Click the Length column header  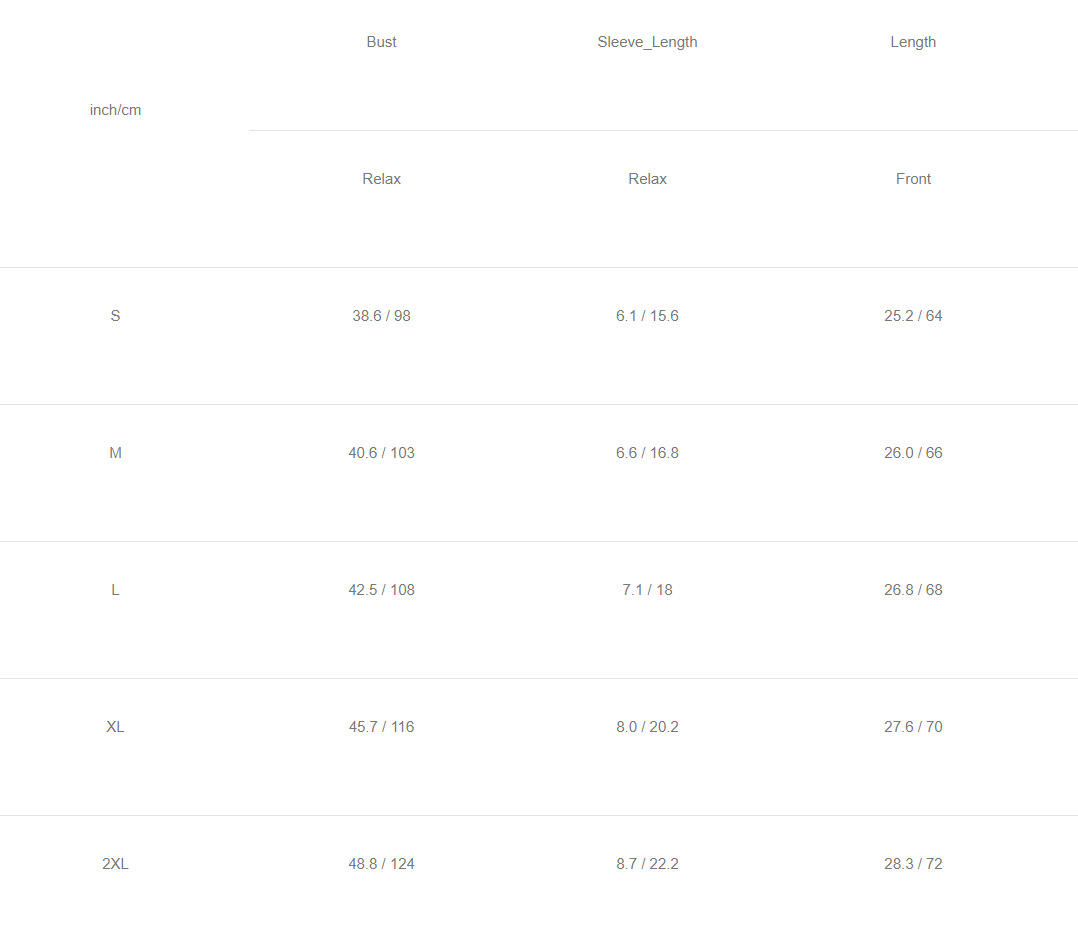tap(913, 42)
